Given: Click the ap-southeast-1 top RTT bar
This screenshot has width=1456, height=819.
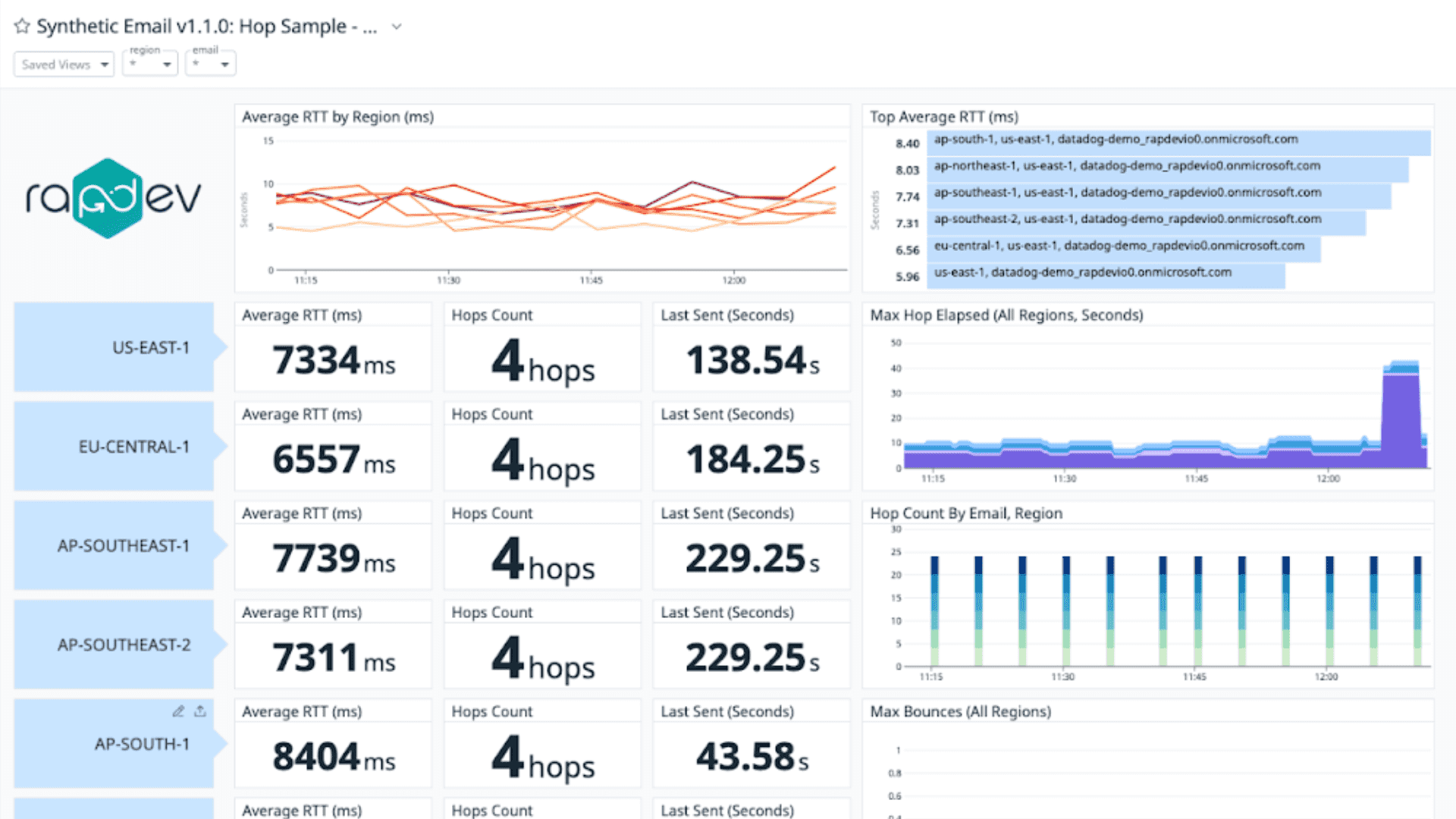Looking at the screenshot, I should coord(1160,195).
